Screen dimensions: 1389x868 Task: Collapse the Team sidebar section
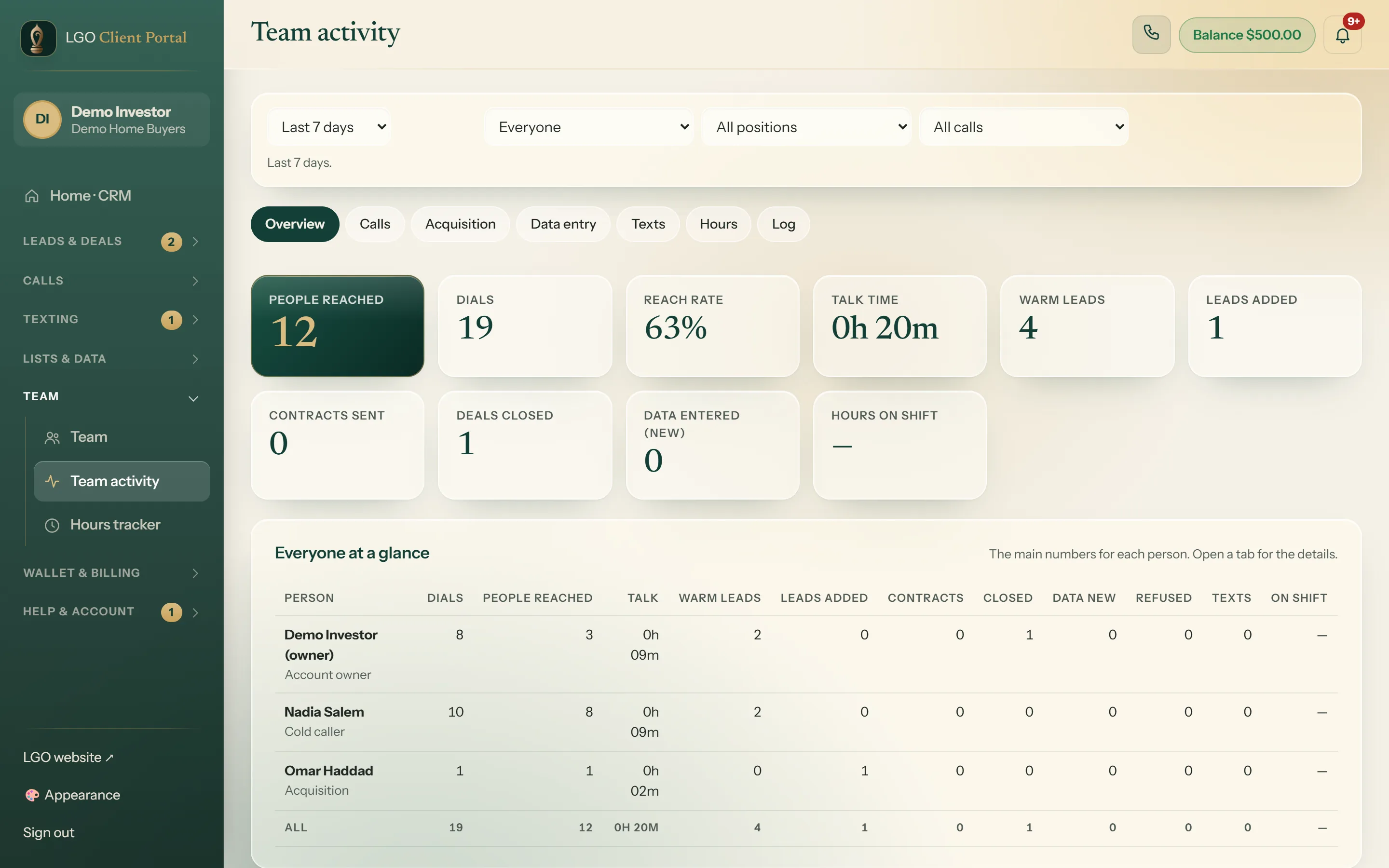pos(112,397)
